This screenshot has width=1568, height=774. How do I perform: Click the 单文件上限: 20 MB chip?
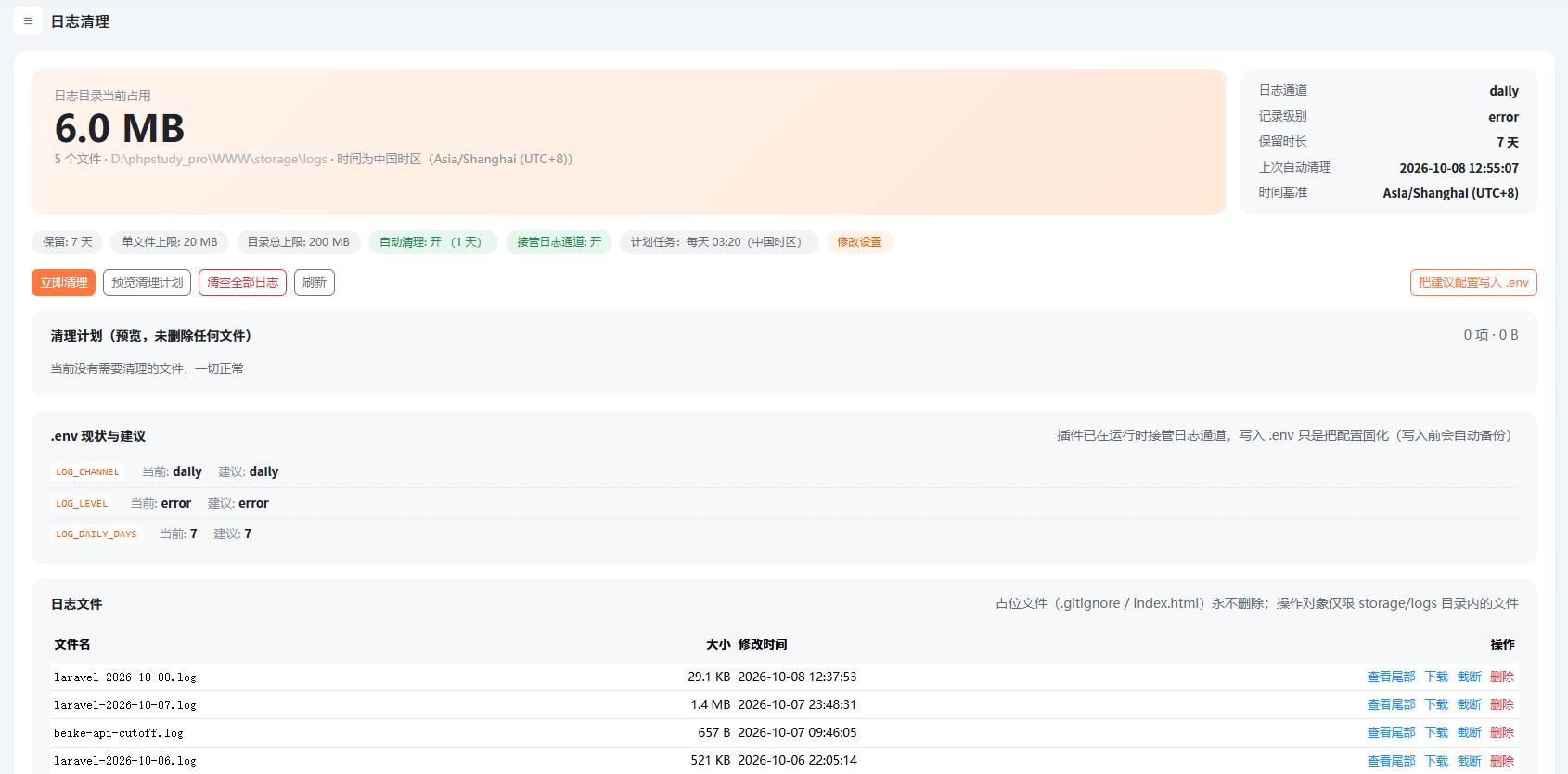pyautogui.click(x=170, y=242)
